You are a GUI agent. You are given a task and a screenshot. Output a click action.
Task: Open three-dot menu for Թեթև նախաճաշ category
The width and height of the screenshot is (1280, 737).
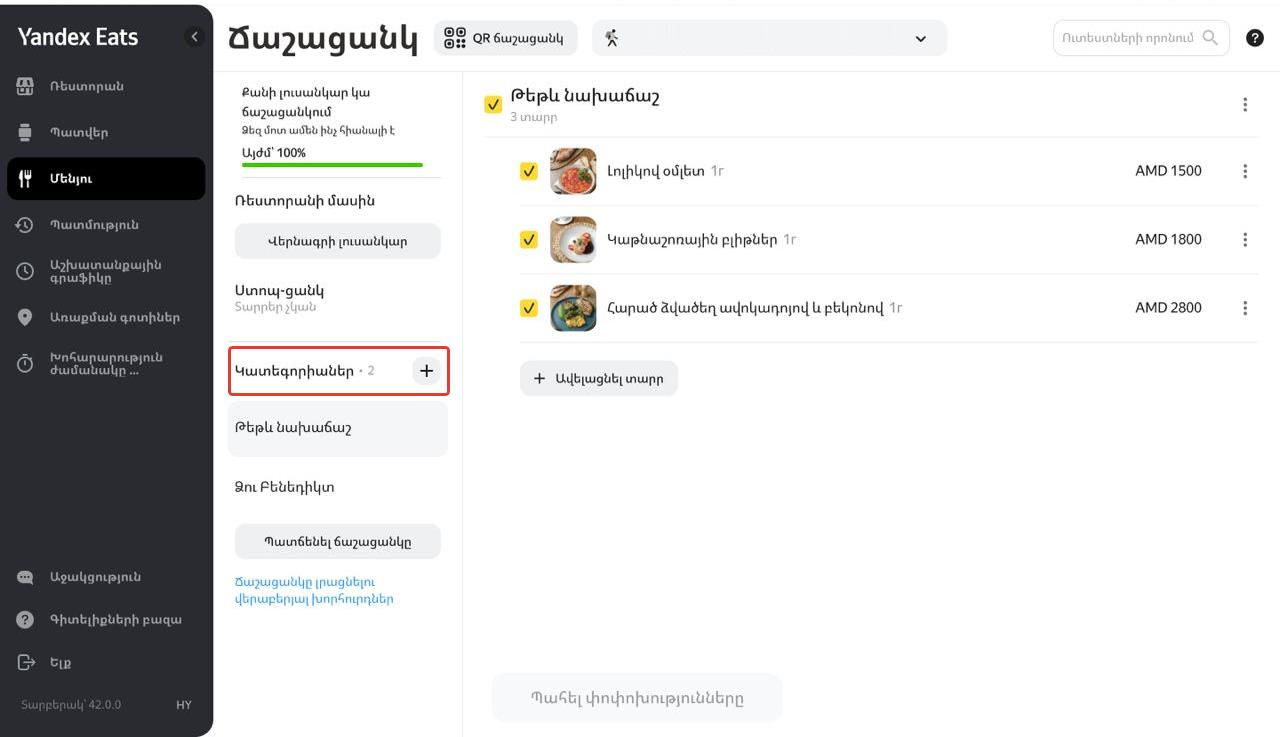click(1245, 105)
